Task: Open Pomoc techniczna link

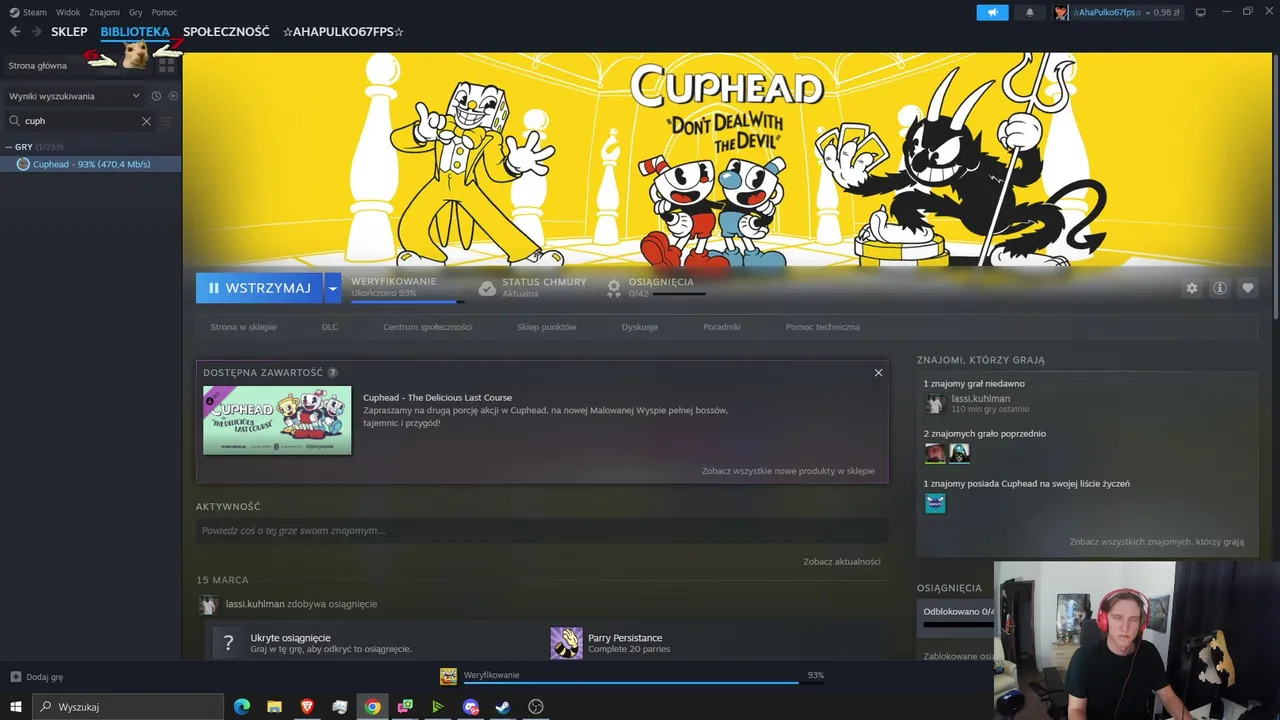Action: click(822, 327)
